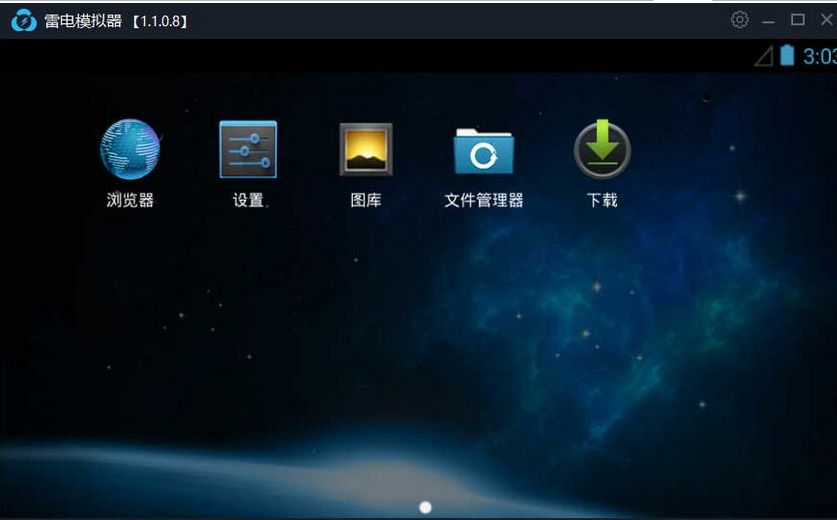
Task: Click the 文件管理器 label text
Action: 484,200
